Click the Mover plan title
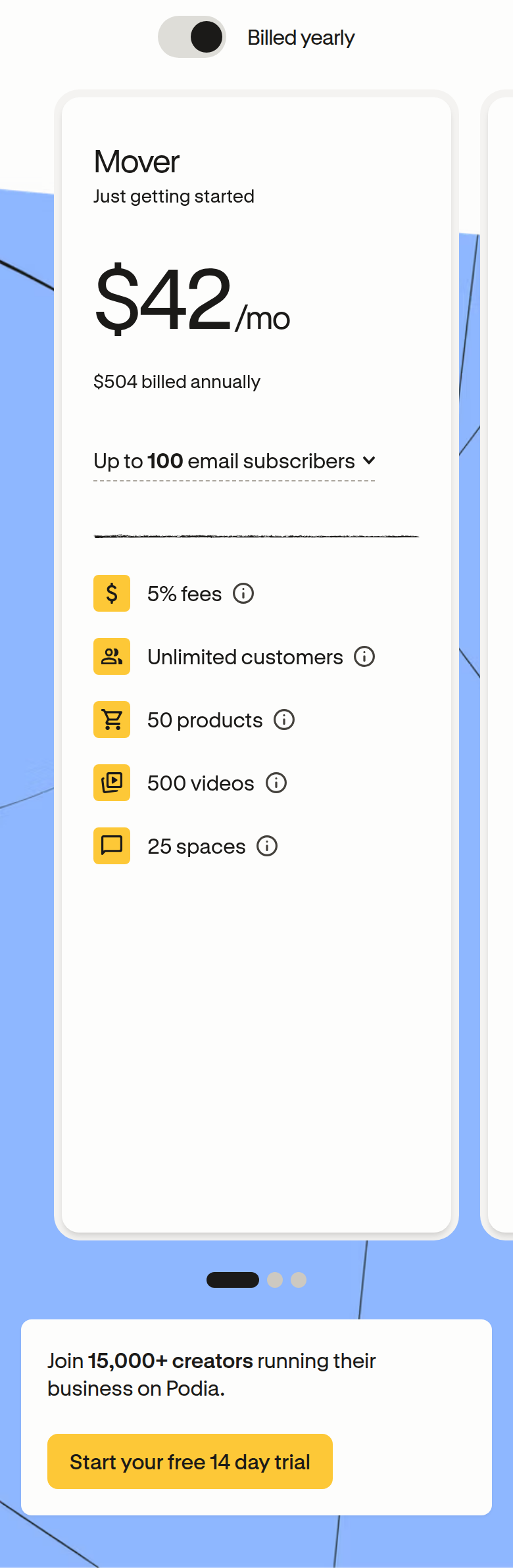513x1568 pixels. [137, 162]
